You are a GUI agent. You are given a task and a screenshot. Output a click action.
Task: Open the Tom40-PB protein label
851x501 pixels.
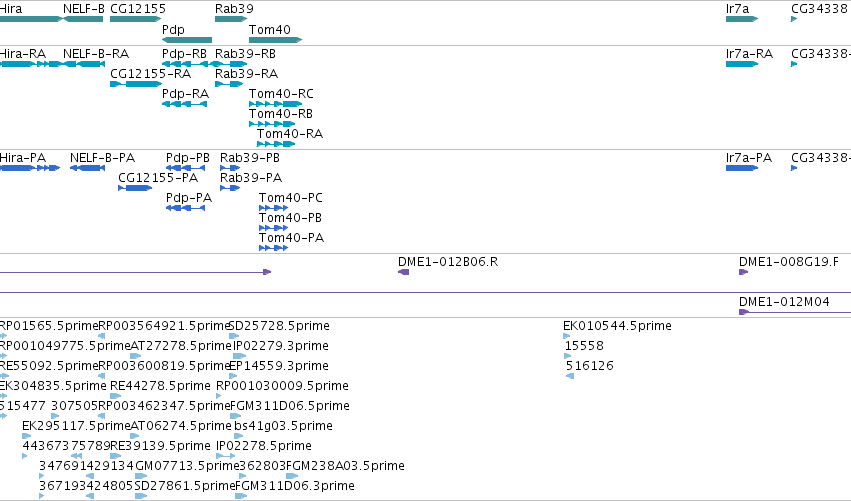[x=290, y=218]
